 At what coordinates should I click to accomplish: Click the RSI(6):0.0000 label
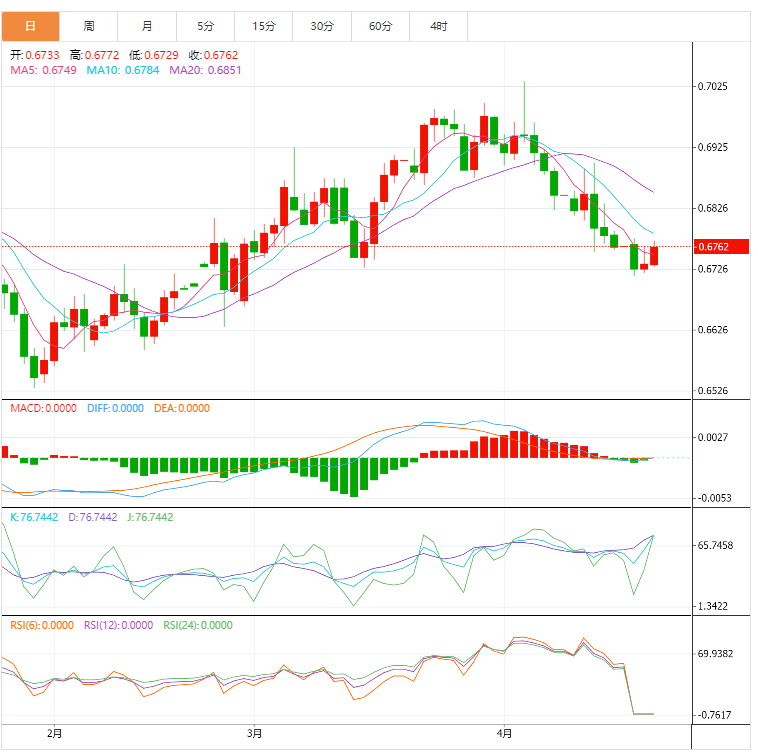42,625
